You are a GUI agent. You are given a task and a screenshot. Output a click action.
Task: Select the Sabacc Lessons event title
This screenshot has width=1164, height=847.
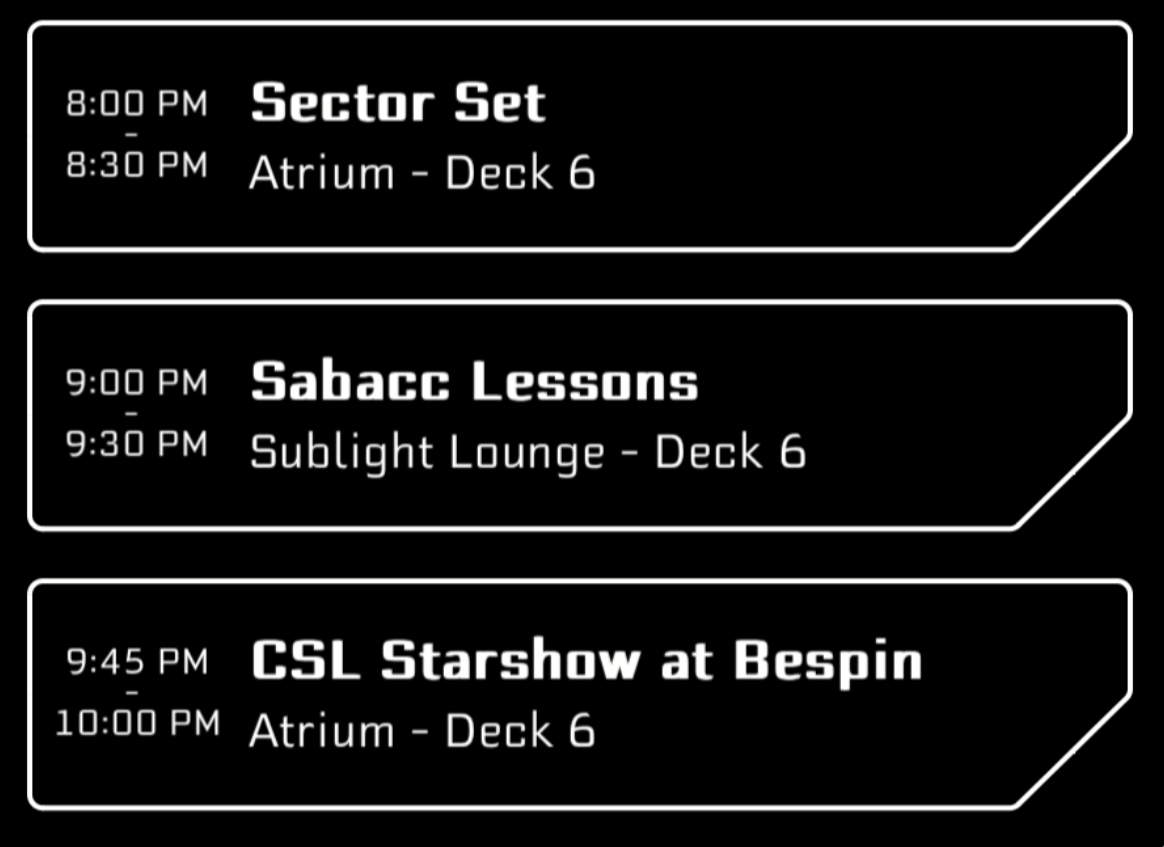click(474, 382)
